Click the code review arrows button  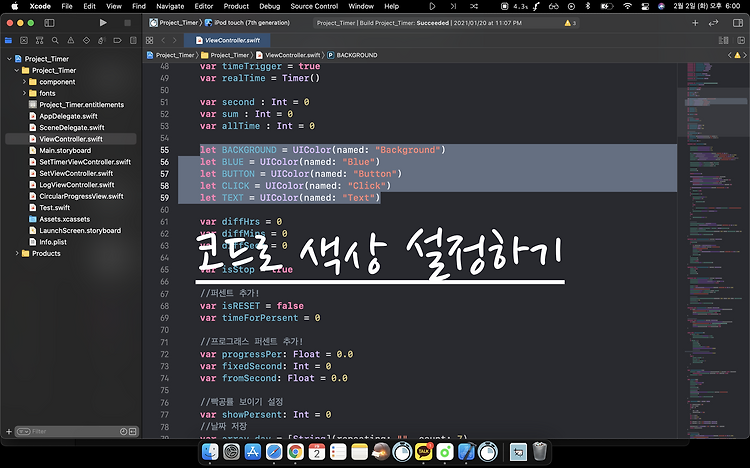[713, 22]
